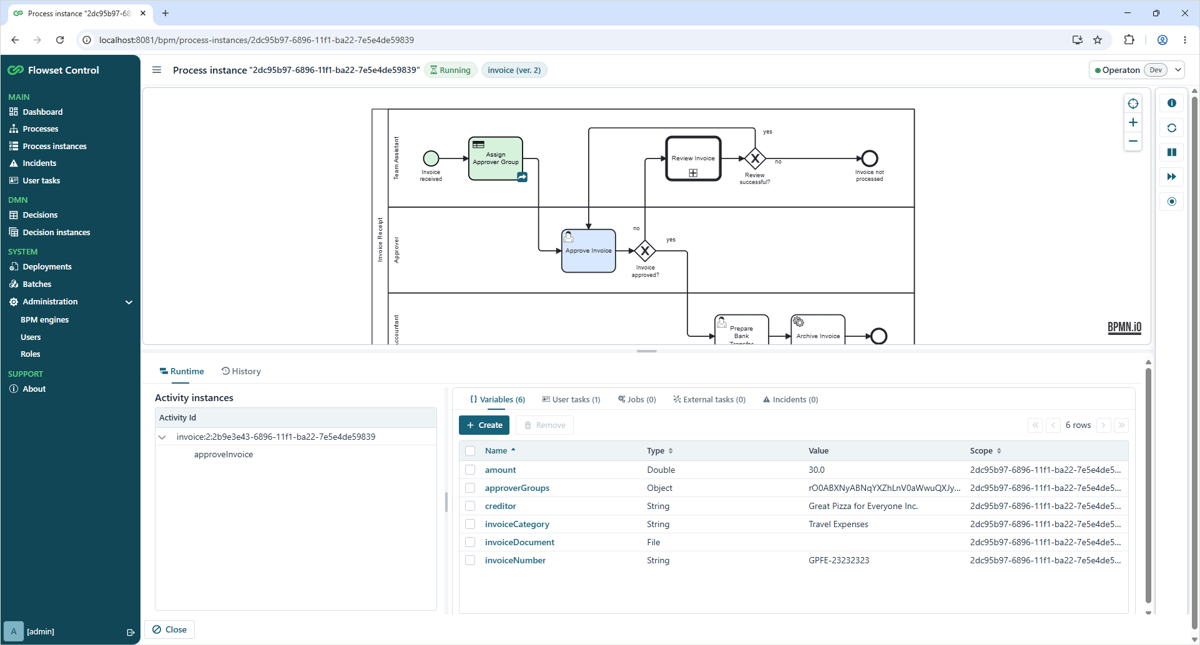Image resolution: width=1200 pixels, height=645 pixels.
Task: Go to previous page of variables
Action: tap(1053, 425)
